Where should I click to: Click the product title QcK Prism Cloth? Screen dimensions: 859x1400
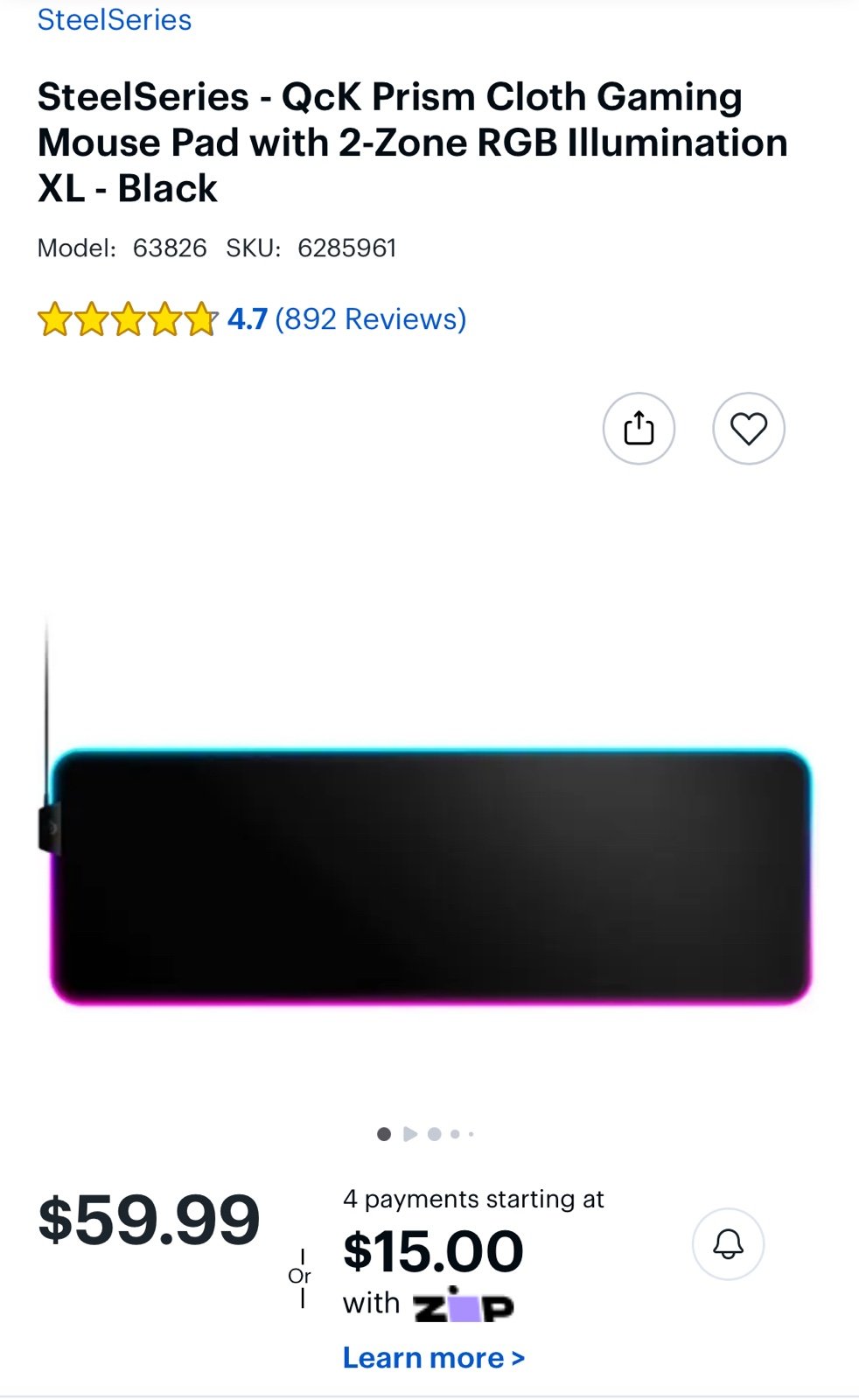[412, 143]
